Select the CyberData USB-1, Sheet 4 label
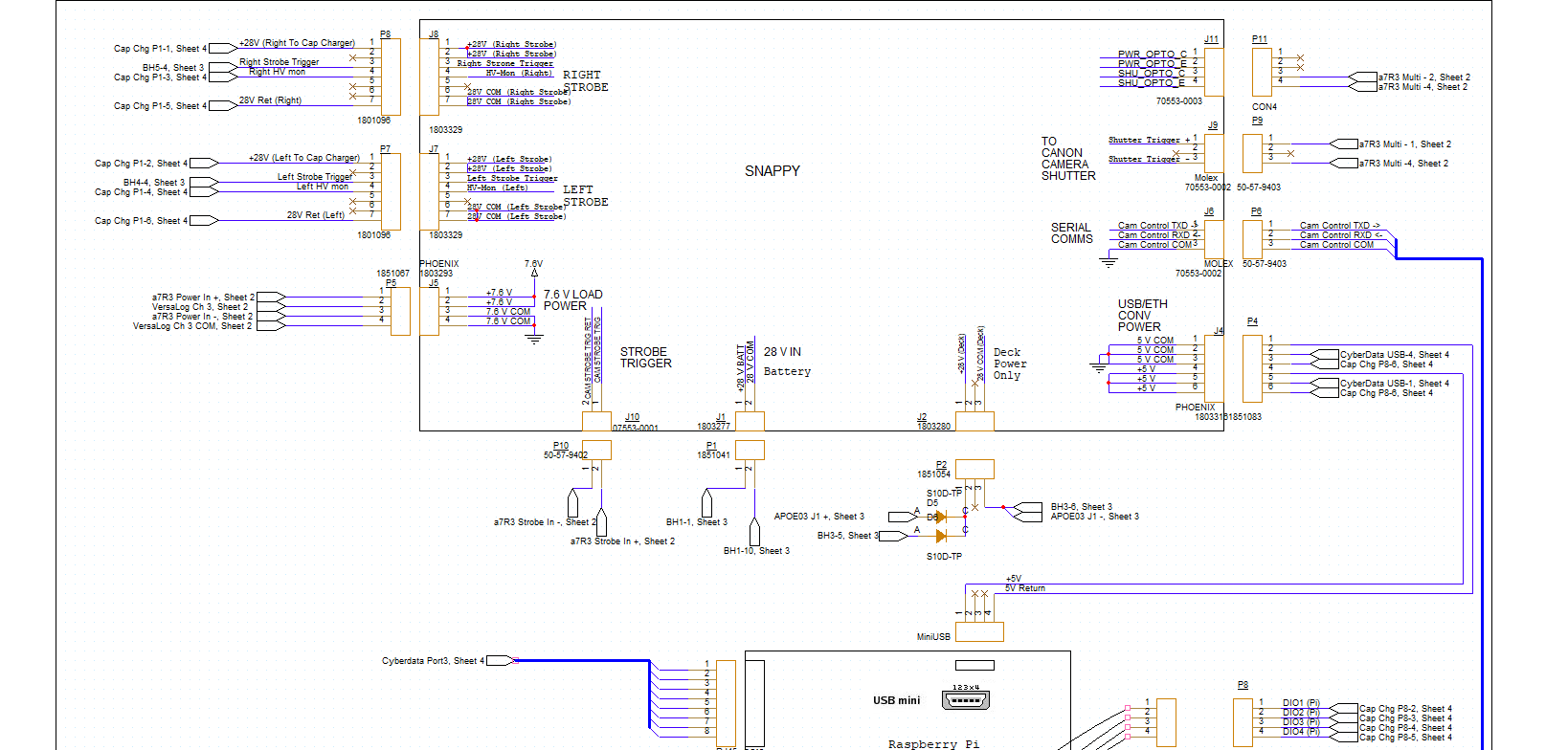 pyautogui.click(x=1395, y=384)
